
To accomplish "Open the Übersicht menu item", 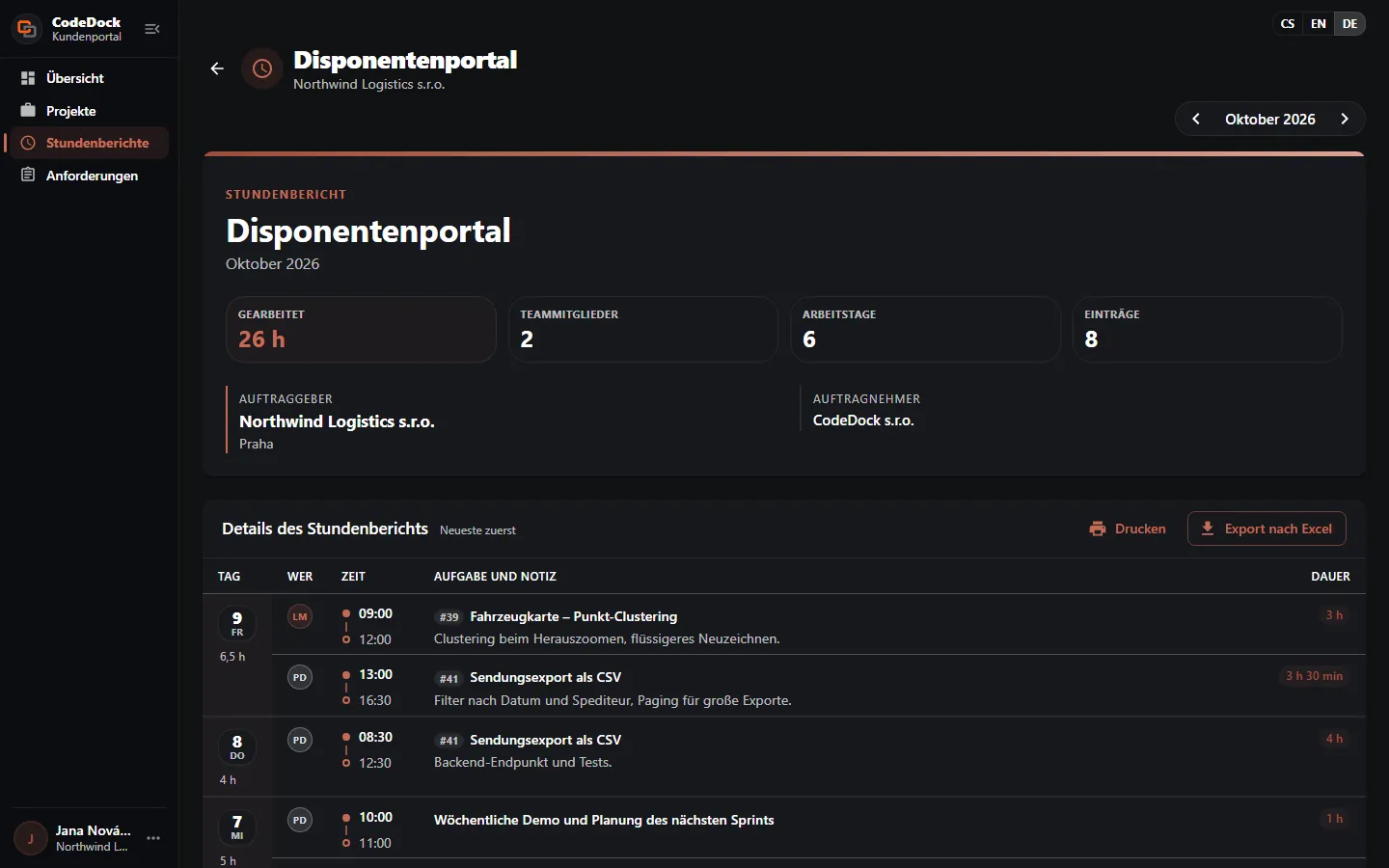I will pyautogui.click(x=87, y=78).
